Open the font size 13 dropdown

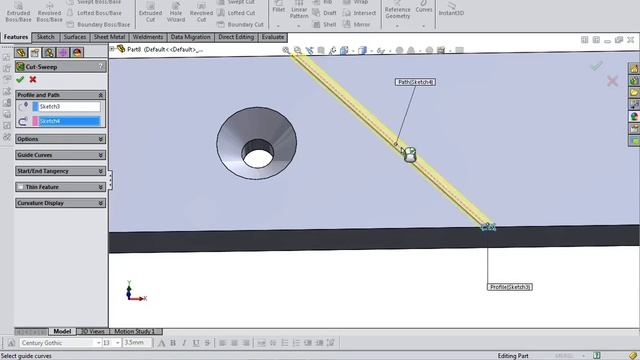118,343
